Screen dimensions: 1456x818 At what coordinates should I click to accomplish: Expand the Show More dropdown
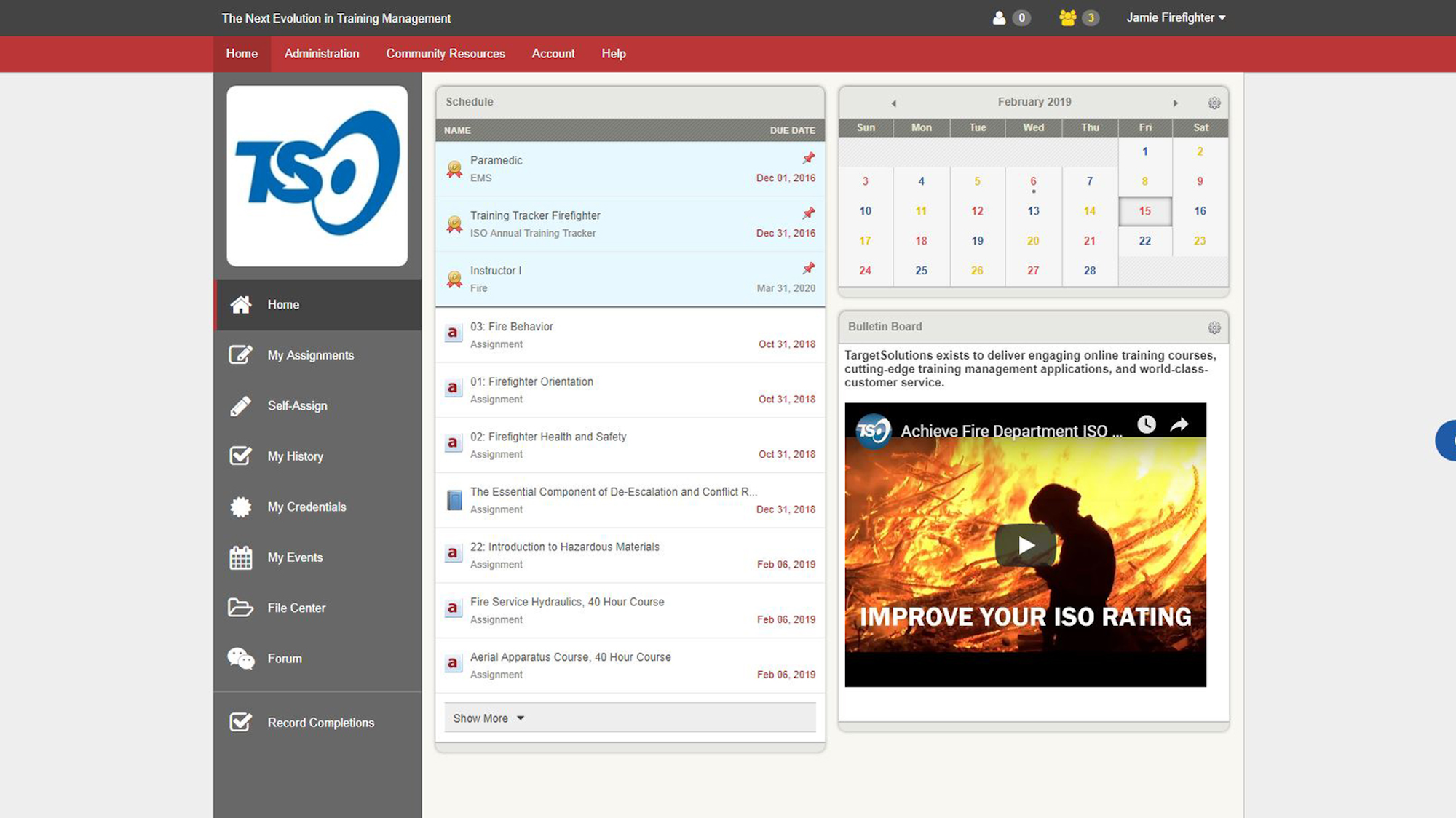tap(486, 718)
